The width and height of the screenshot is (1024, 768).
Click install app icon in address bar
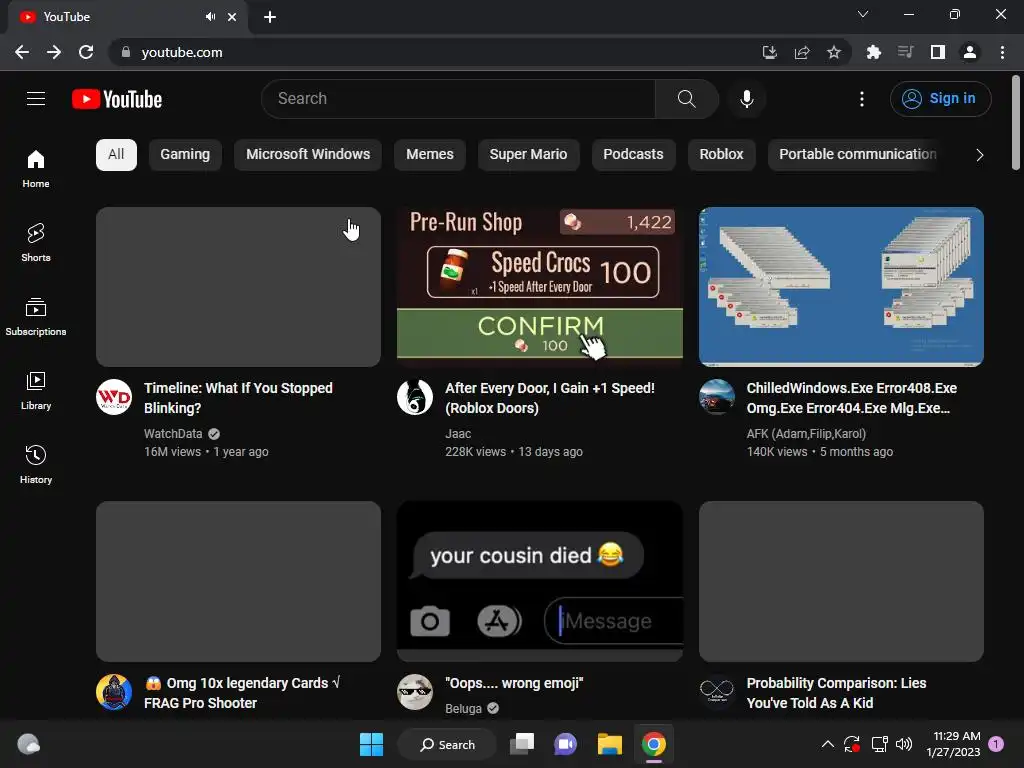(x=769, y=52)
